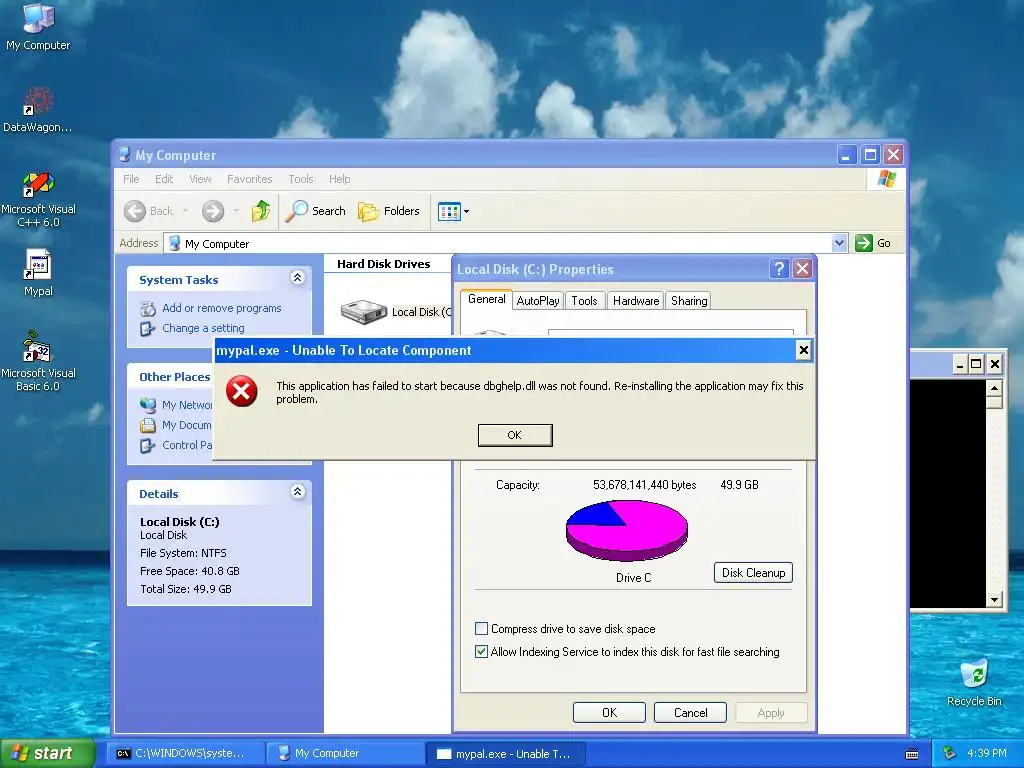The image size is (1024, 768).
Task: Open the My Computer desktop icon
Action: (38, 26)
